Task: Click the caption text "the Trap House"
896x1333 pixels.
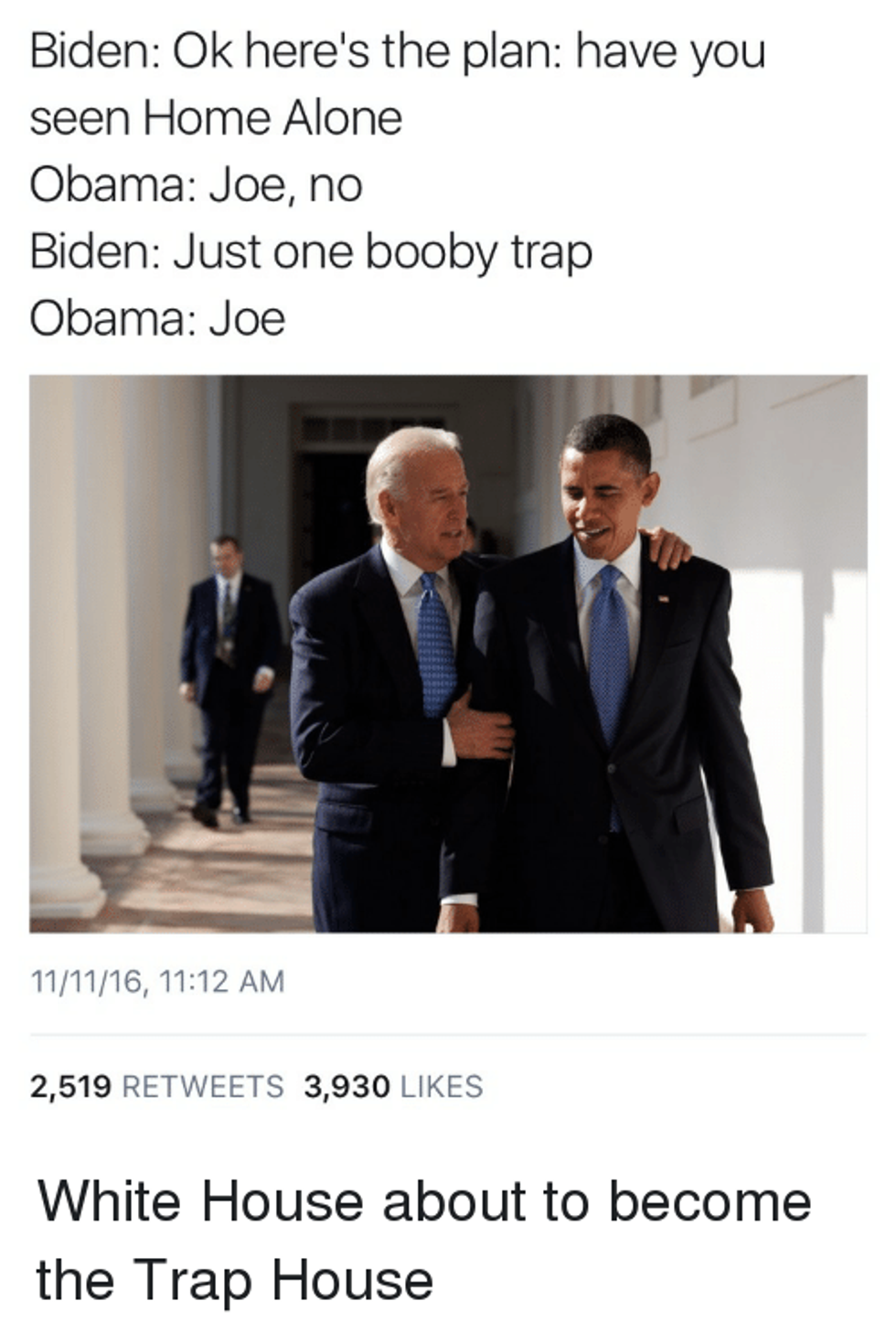Action: coord(235,1280)
